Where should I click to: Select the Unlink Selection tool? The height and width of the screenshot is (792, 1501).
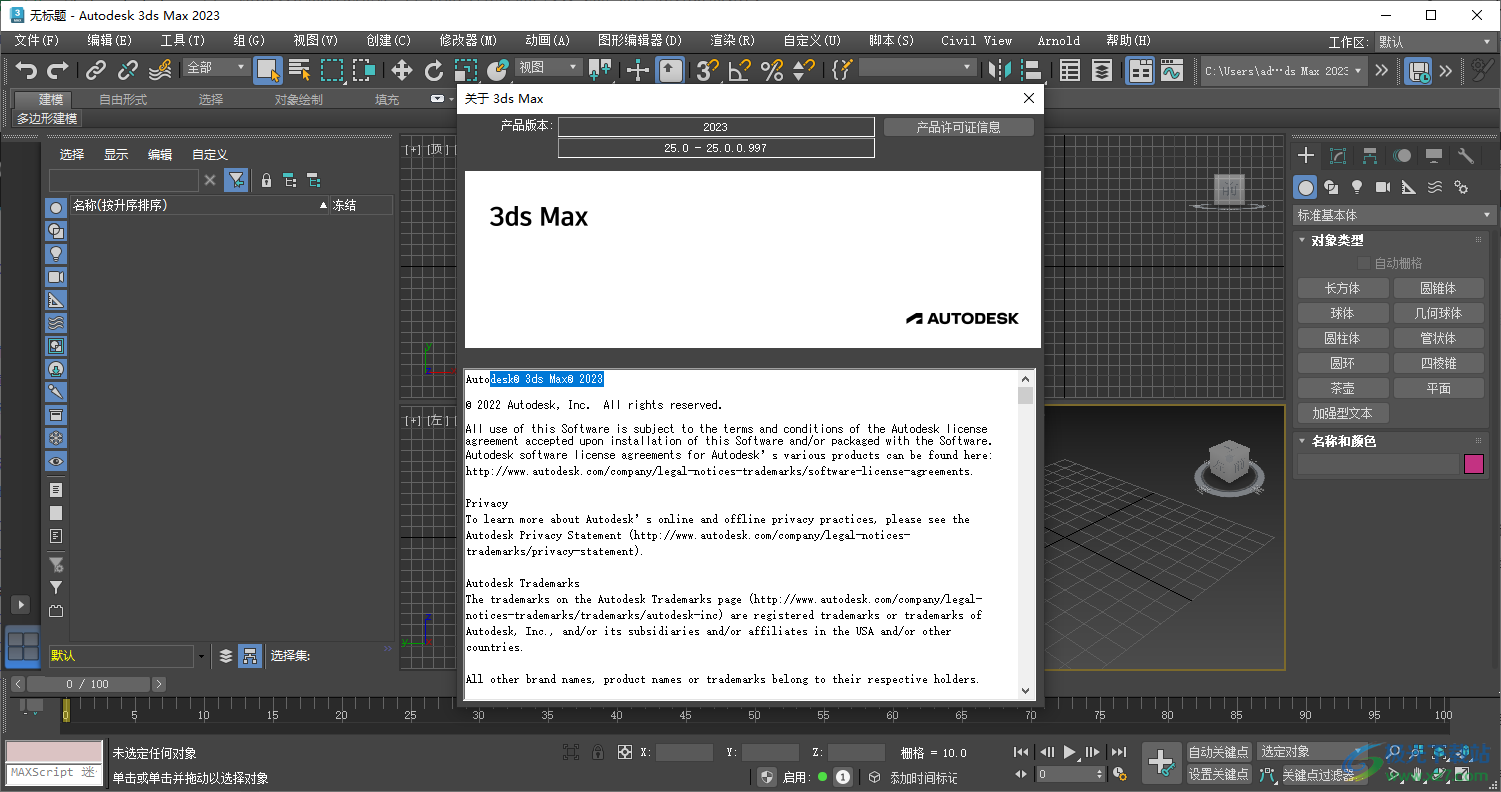(x=128, y=70)
